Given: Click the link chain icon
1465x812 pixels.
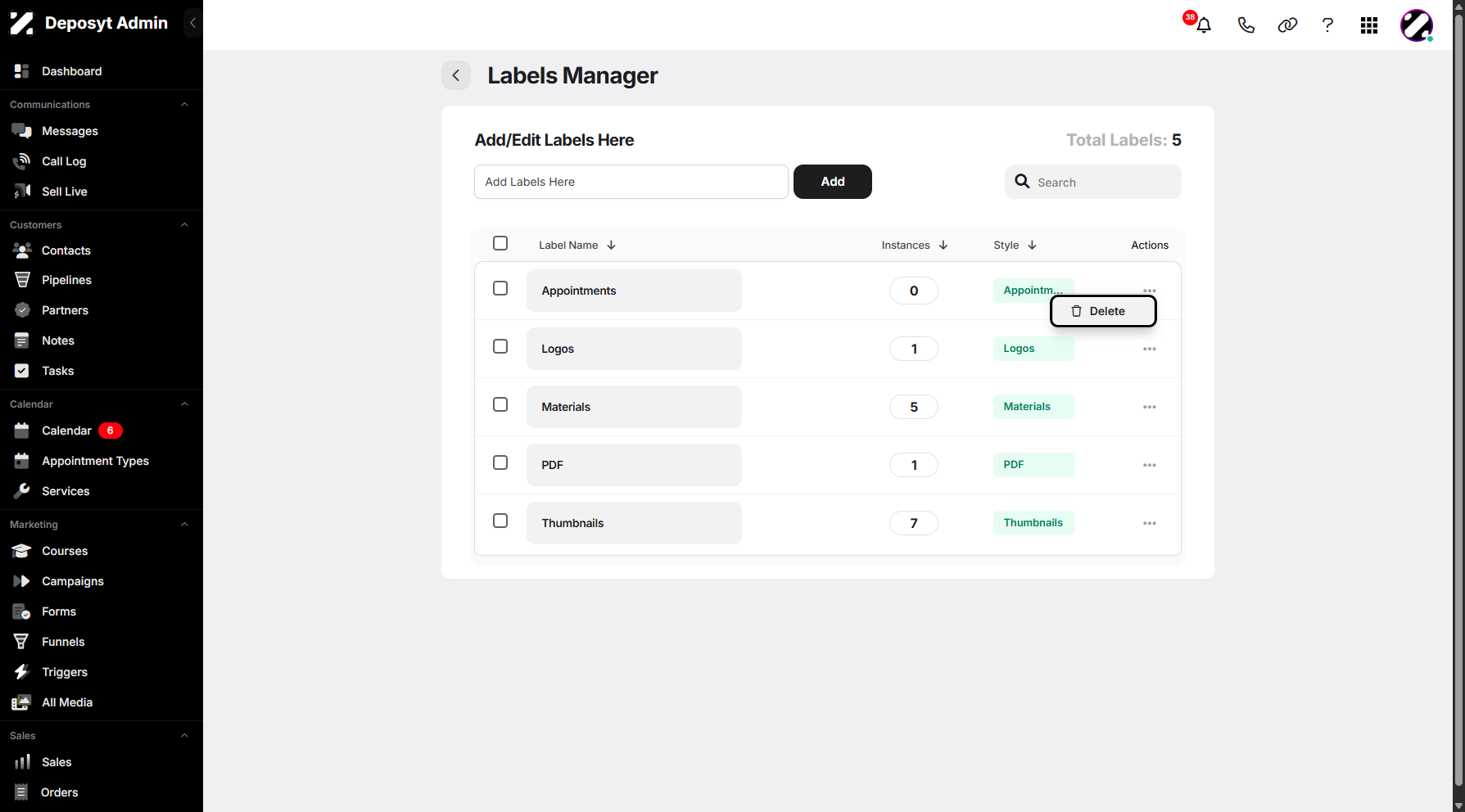Looking at the screenshot, I should (1287, 25).
